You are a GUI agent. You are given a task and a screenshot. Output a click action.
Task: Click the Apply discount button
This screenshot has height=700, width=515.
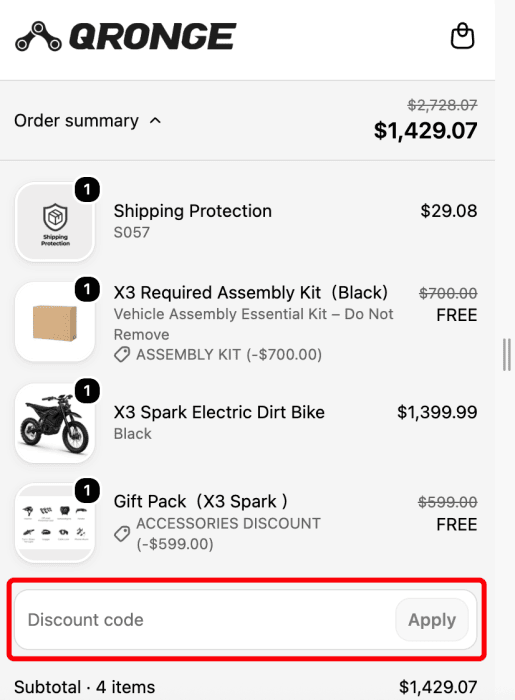[x=432, y=620]
